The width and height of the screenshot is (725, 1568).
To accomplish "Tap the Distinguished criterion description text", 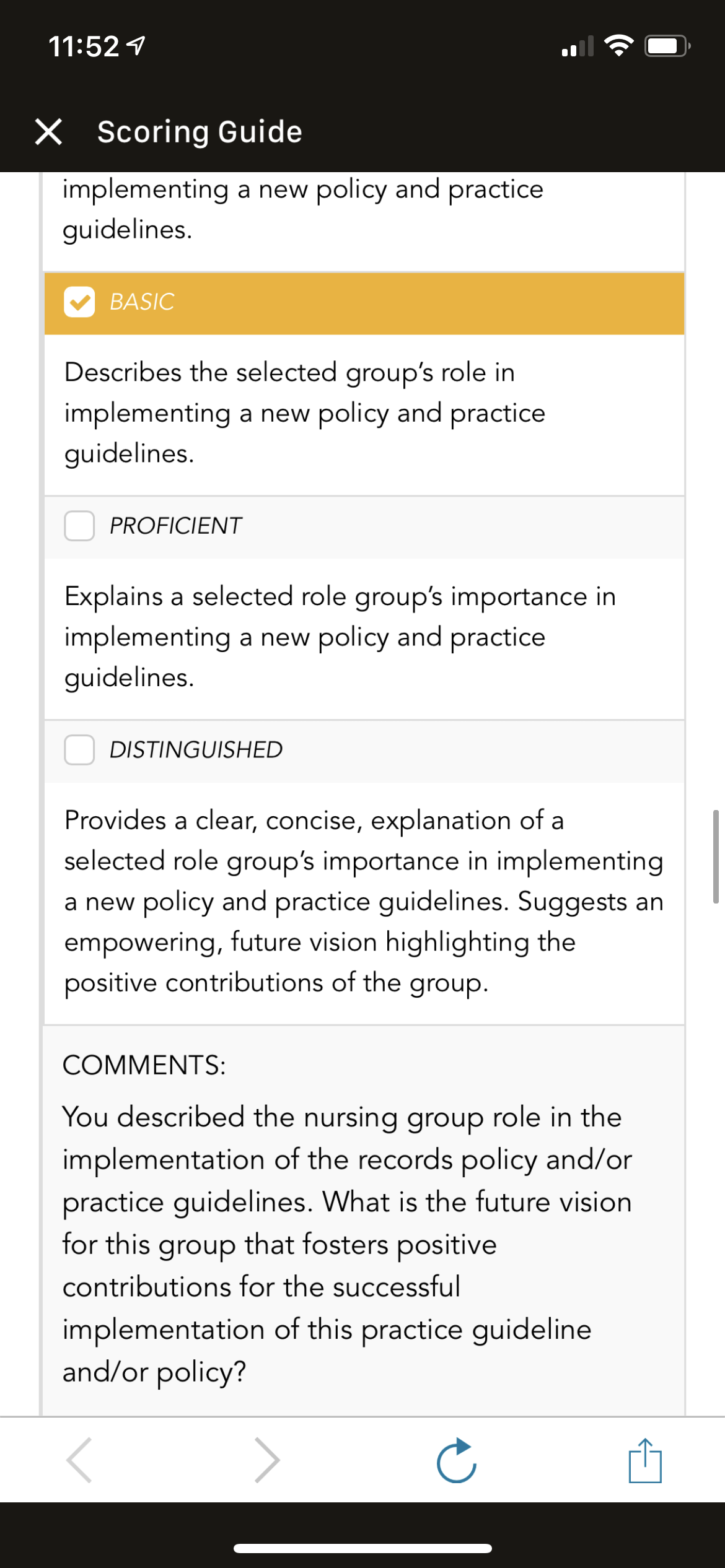I will 364,901.
